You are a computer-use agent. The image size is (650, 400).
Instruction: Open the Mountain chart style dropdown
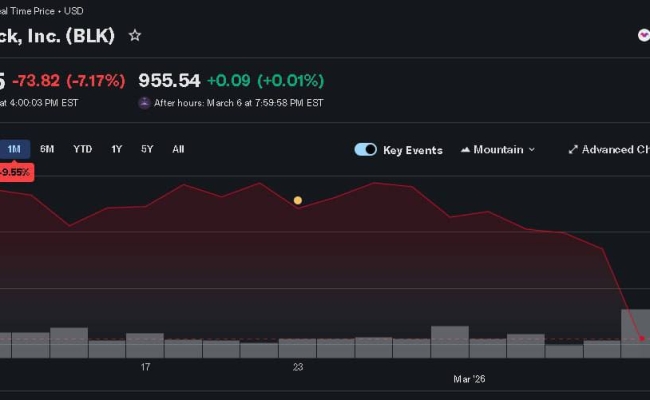(497, 150)
